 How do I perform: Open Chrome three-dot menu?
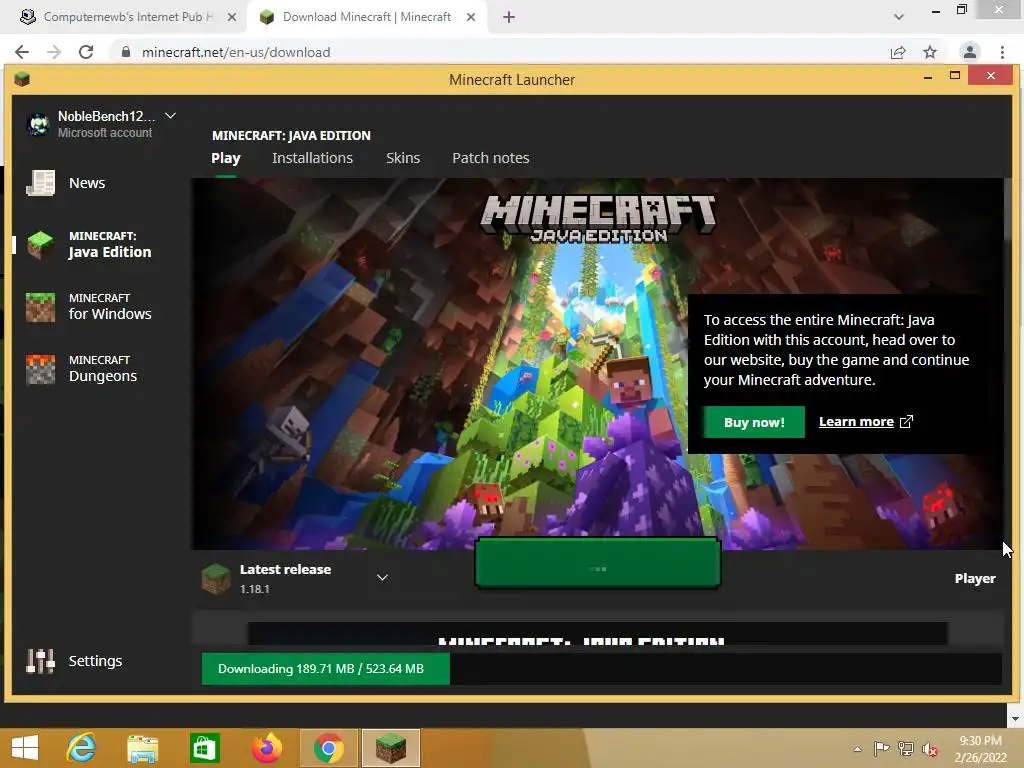pyautogui.click(x=1002, y=52)
